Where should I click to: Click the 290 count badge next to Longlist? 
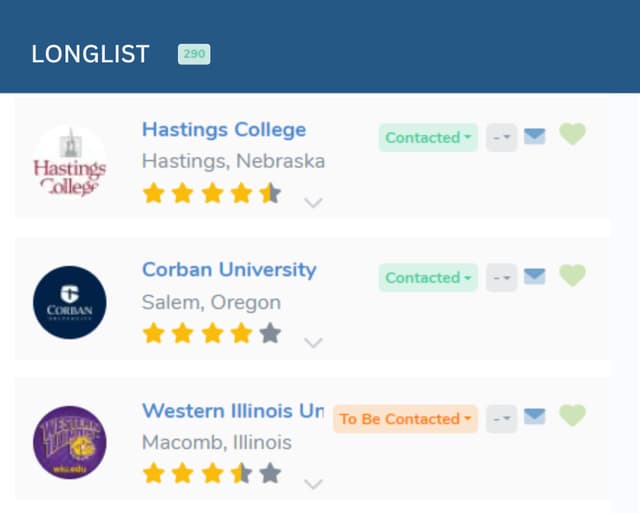pyautogui.click(x=194, y=54)
